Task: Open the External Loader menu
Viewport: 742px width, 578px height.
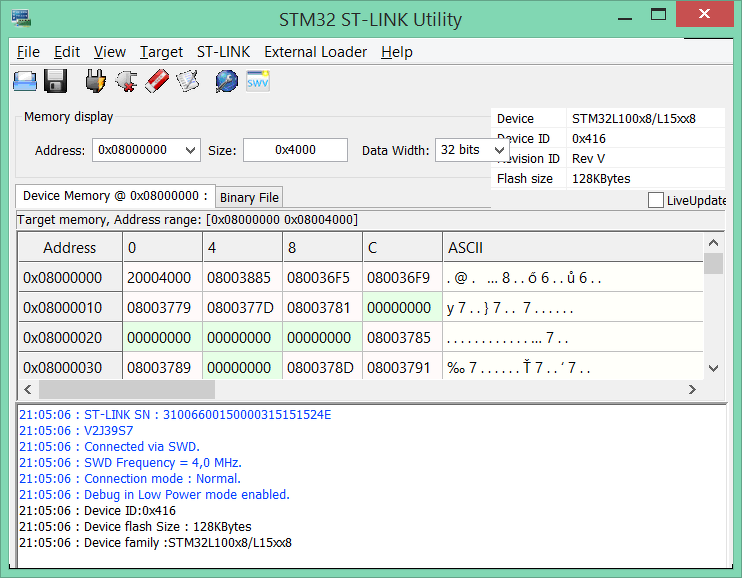Action: tap(316, 52)
